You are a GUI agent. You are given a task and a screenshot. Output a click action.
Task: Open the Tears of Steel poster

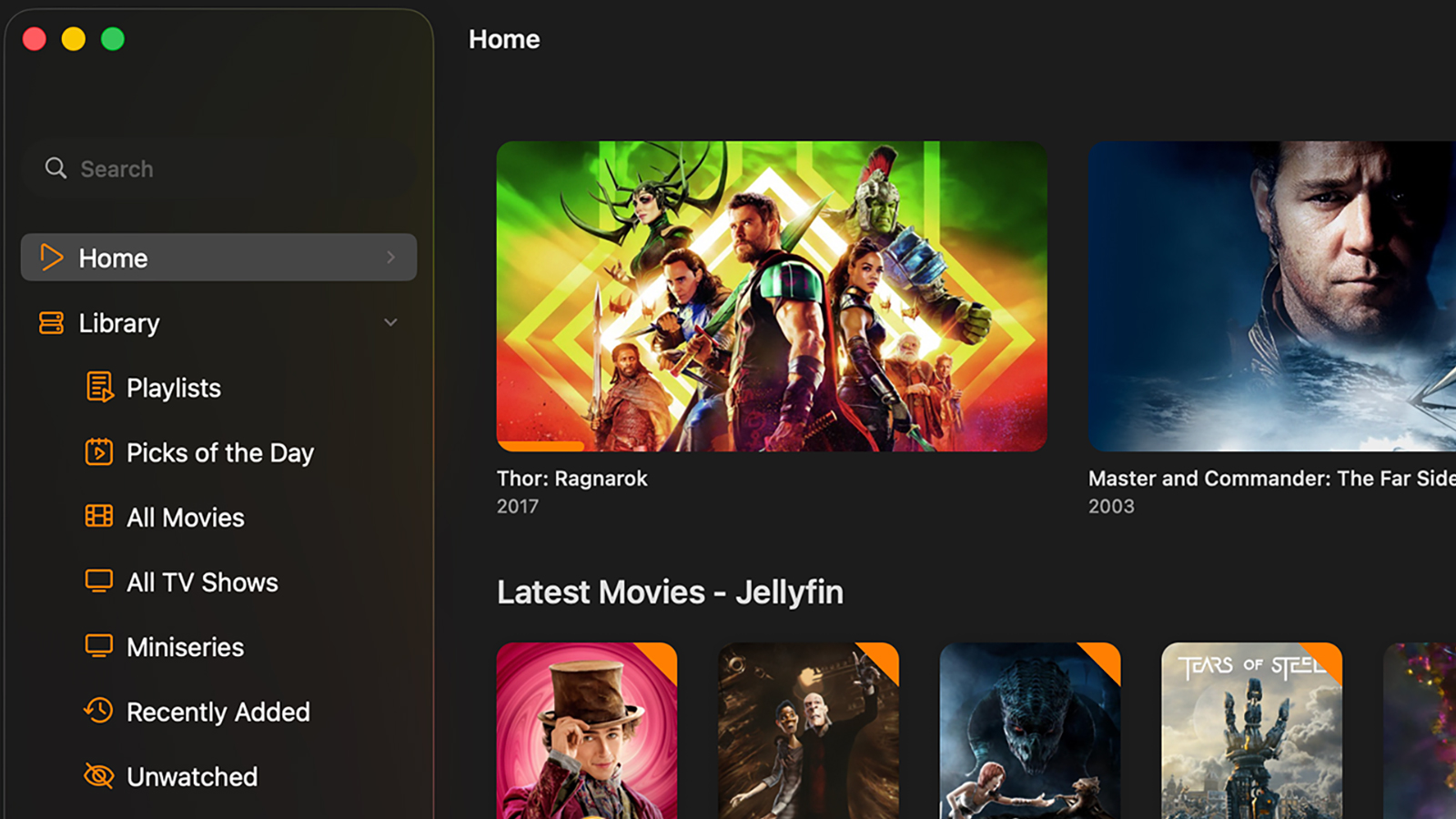(x=1252, y=731)
